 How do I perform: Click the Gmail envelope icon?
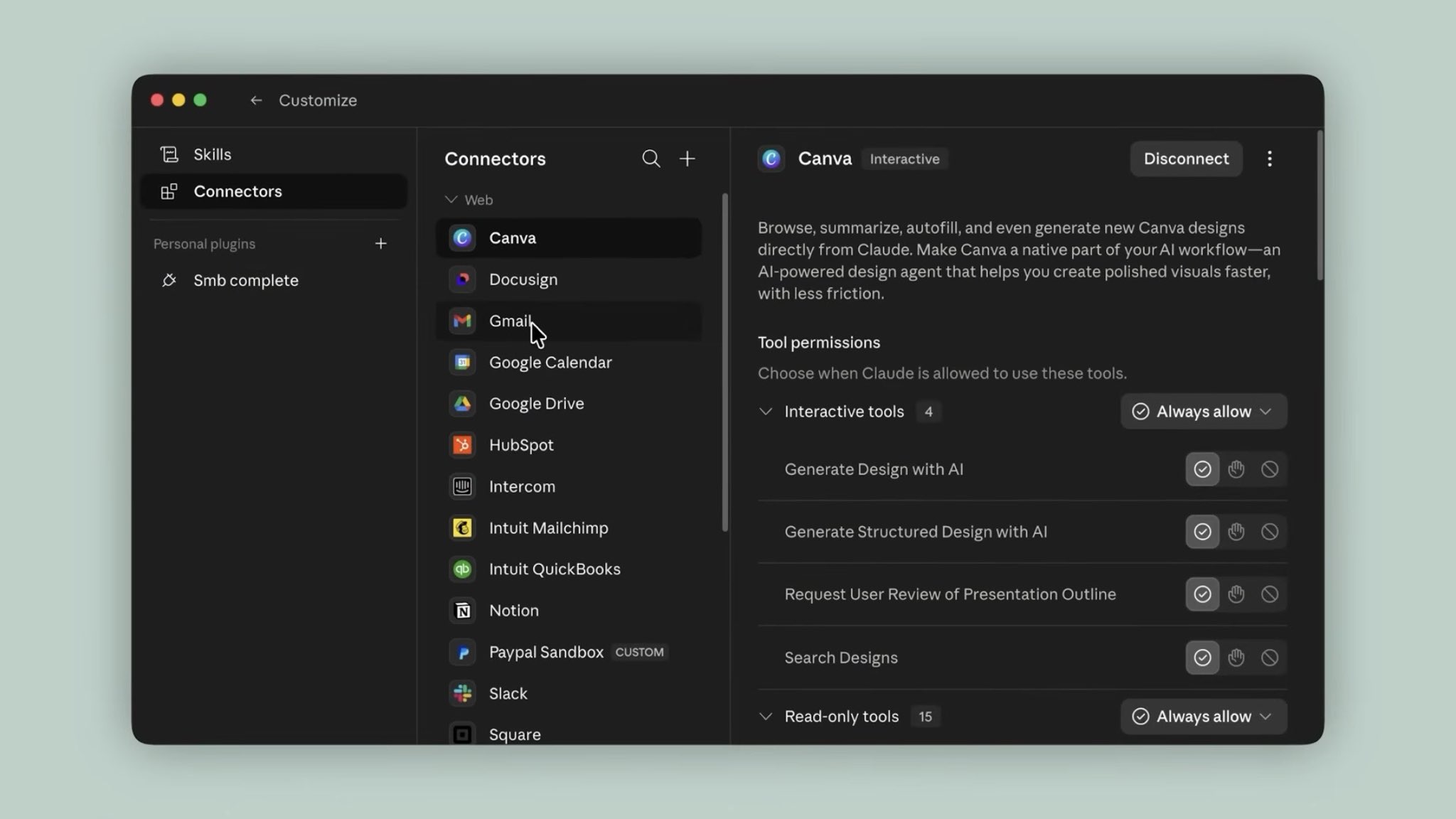point(462,321)
